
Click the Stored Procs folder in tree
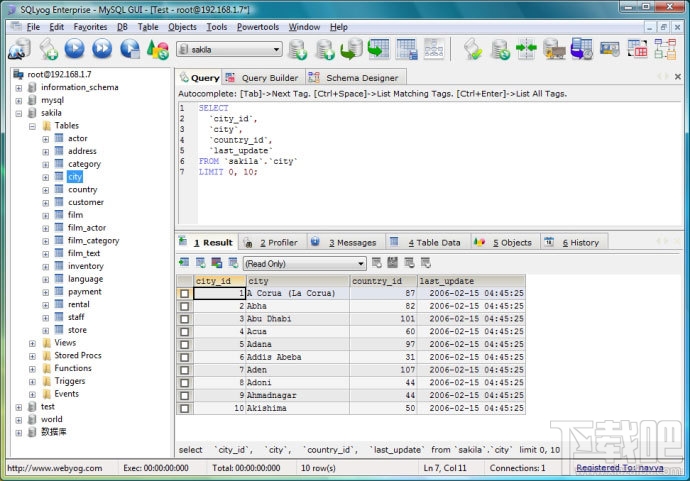77,355
